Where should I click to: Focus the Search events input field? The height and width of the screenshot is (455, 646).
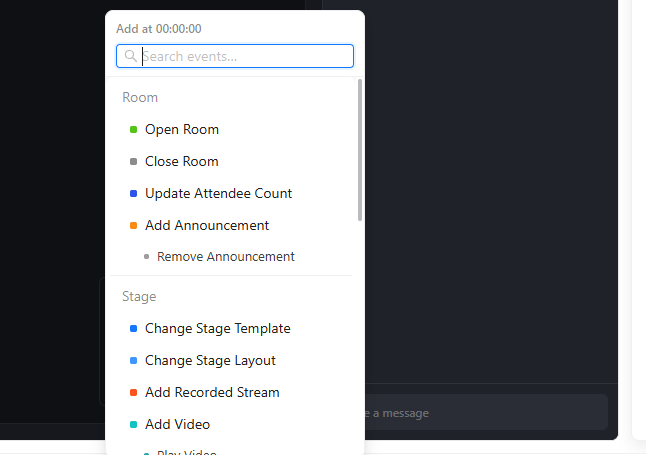tap(235, 56)
